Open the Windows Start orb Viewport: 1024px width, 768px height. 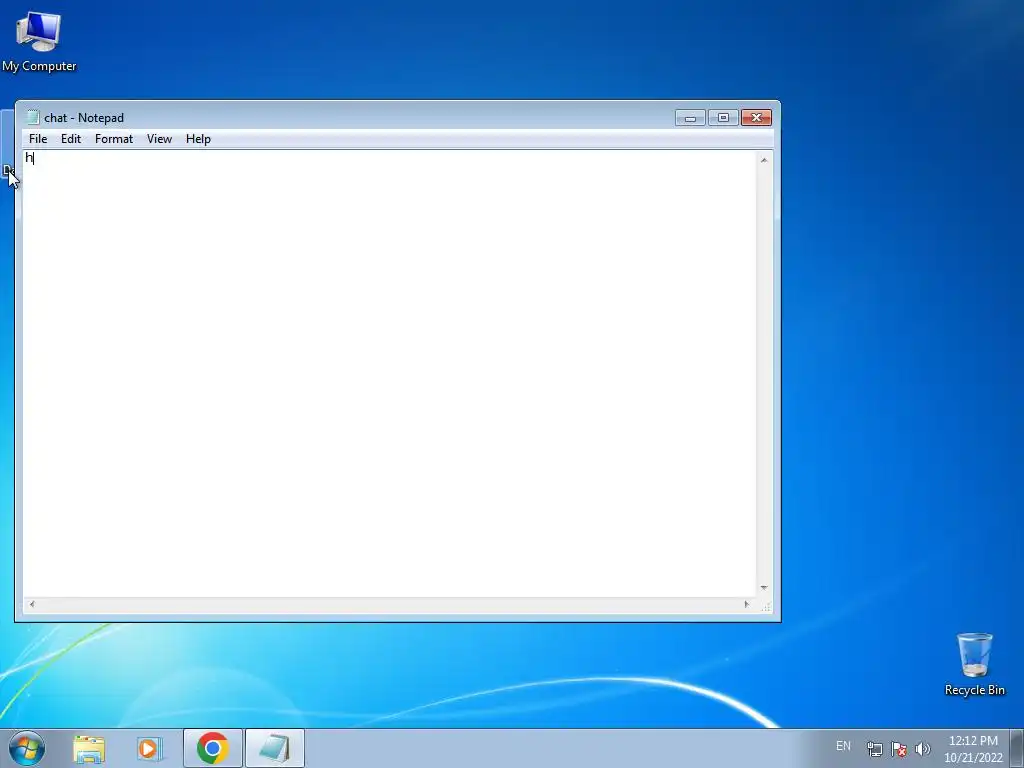(x=27, y=748)
